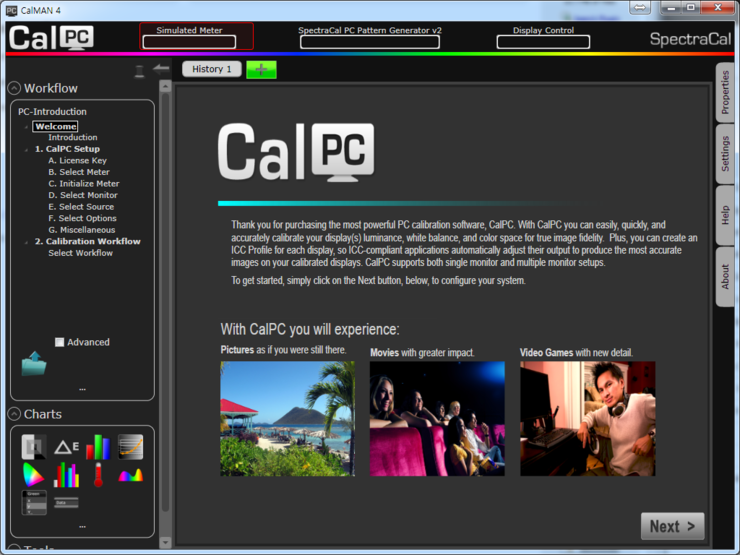
Task: Open the Data grid chart icon
Action: point(66,503)
